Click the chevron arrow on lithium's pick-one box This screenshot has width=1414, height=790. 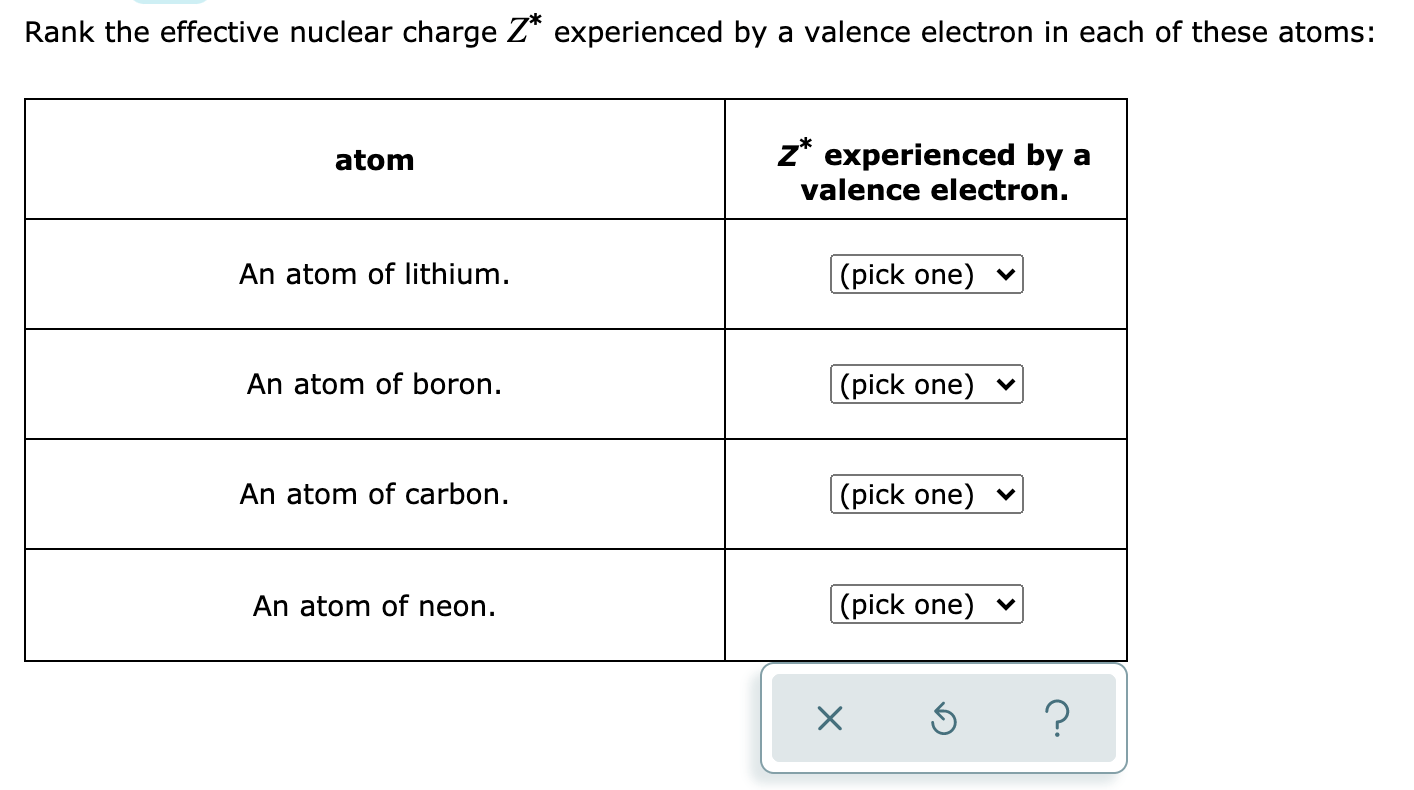pyautogui.click(x=1007, y=274)
